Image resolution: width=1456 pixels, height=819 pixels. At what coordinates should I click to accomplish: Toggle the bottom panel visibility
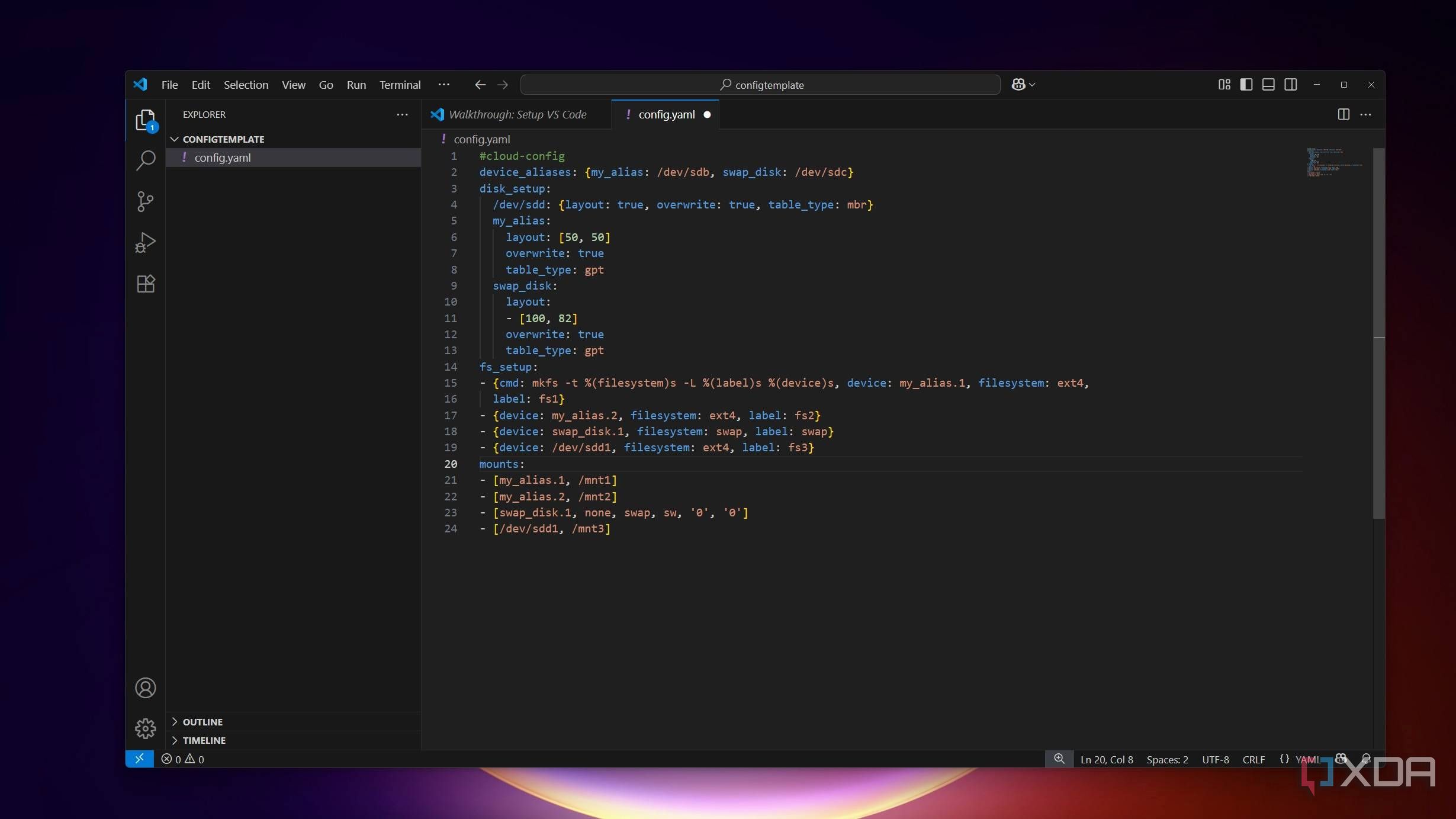pyautogui.click(x=1268, y=85)
